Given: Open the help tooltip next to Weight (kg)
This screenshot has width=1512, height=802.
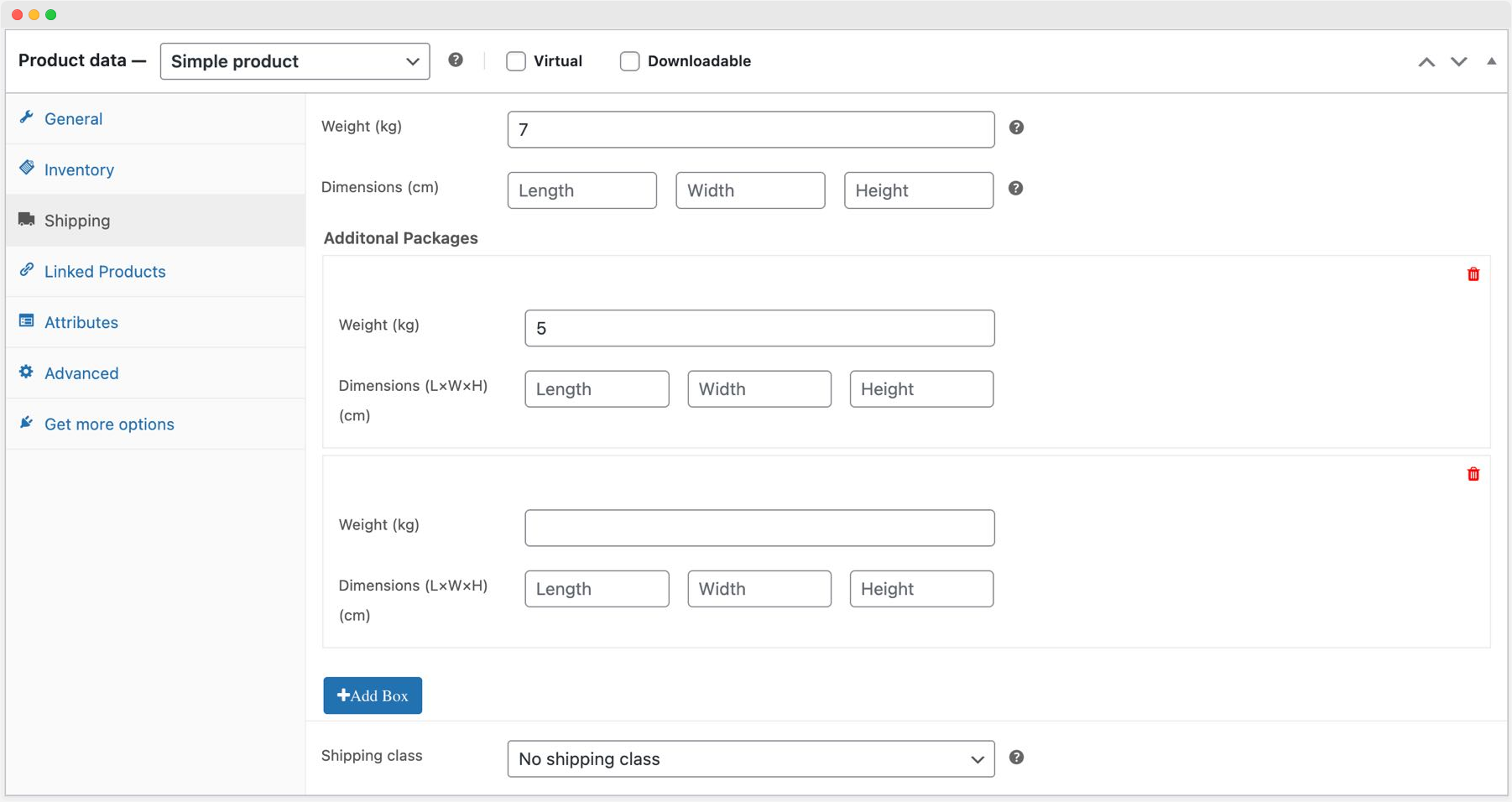Looking at the screenshot, I should coord(1016,128).
